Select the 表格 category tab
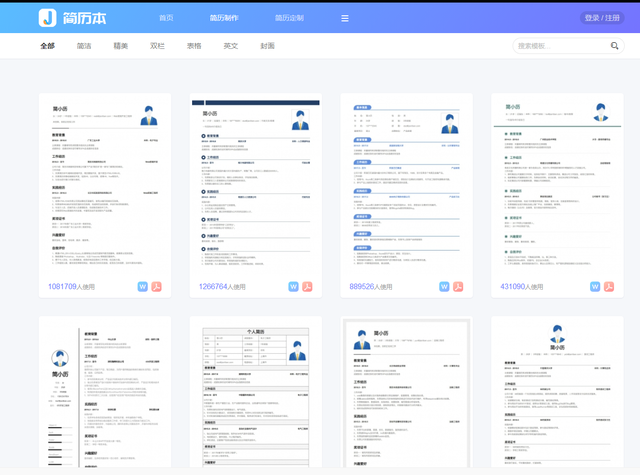The image size is (640, 475). click(194, 46)
